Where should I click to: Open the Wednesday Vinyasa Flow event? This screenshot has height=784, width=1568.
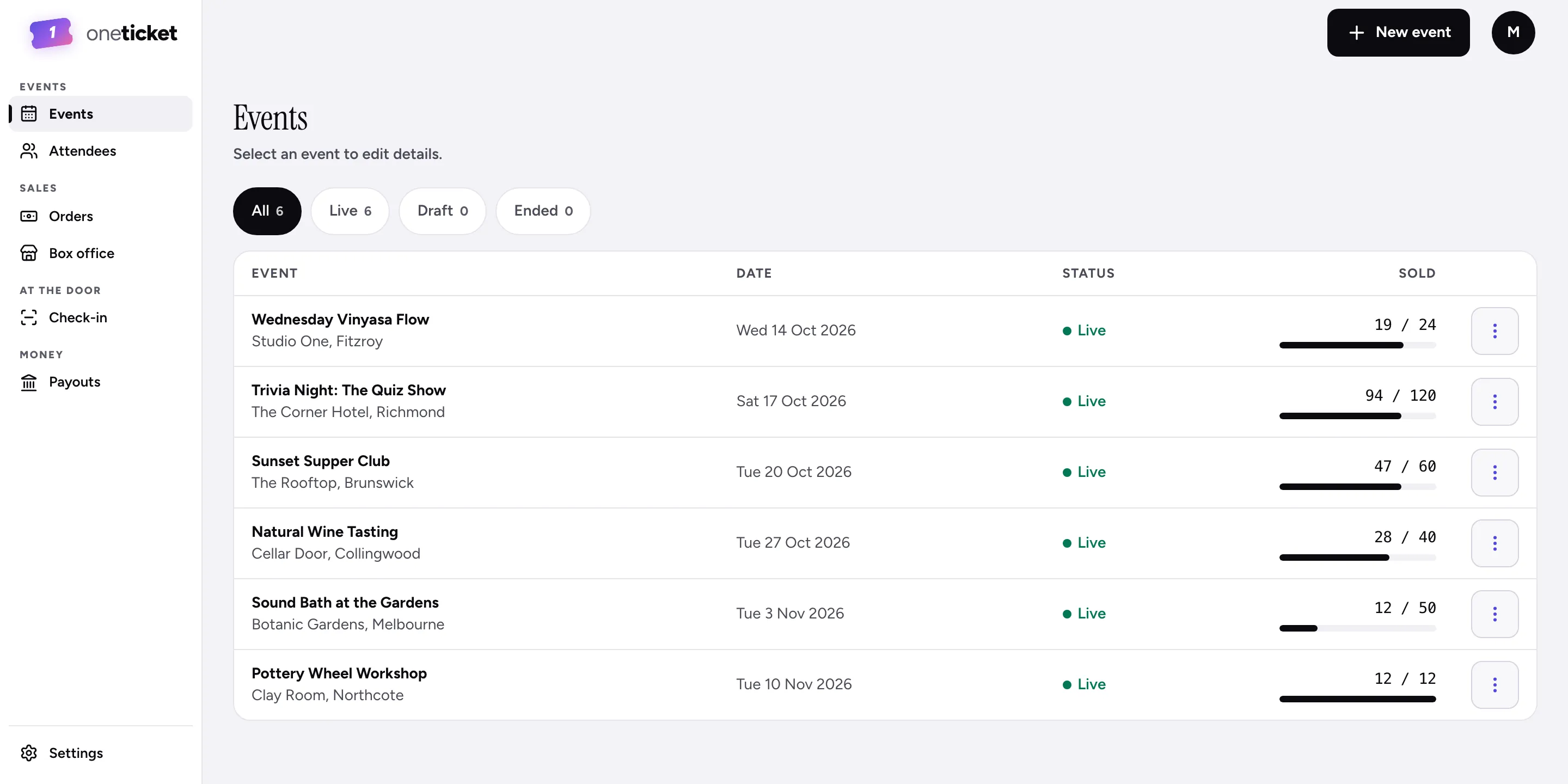(340, 320)
